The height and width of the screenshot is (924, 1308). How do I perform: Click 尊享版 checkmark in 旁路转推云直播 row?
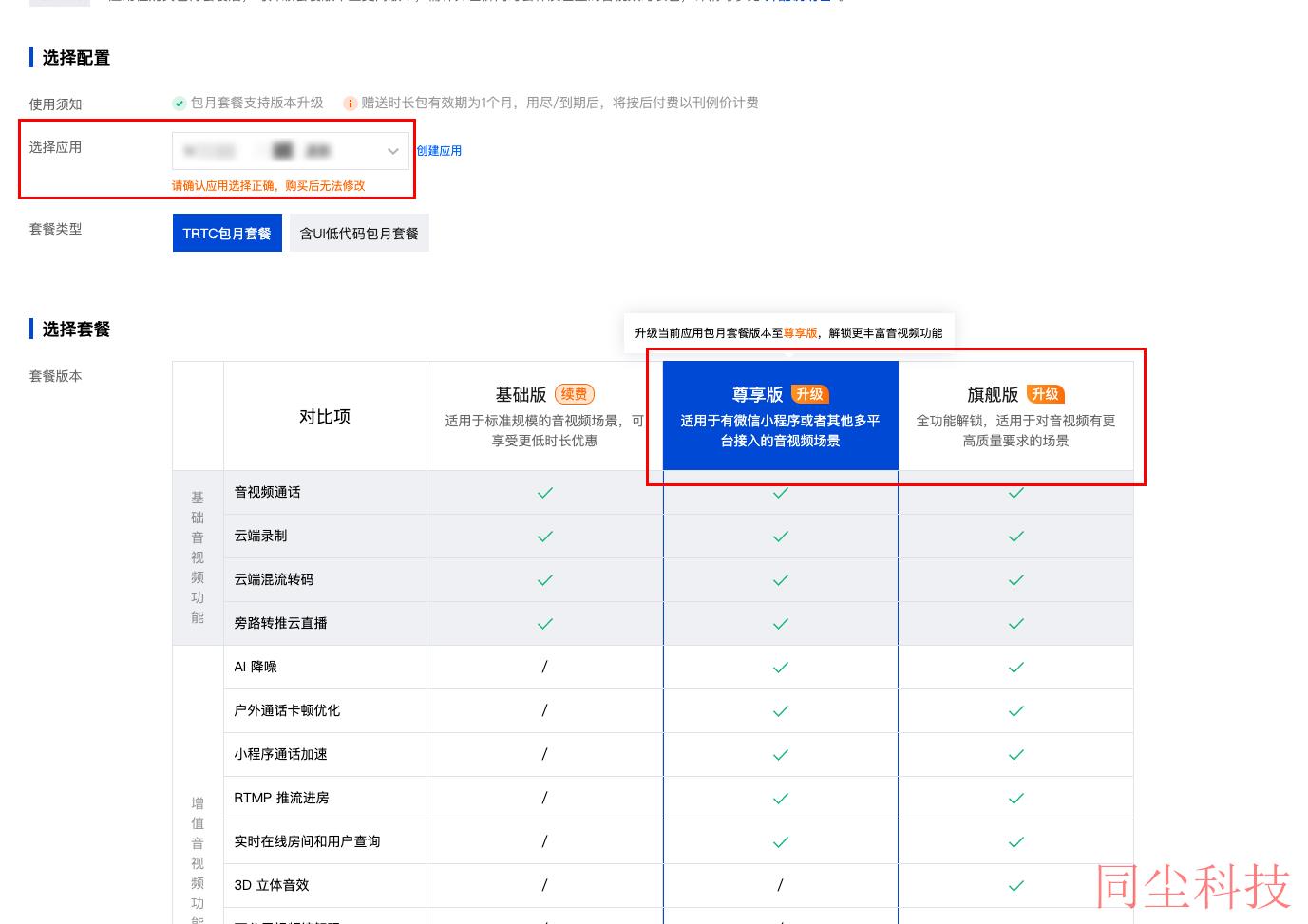pos(781,624)
